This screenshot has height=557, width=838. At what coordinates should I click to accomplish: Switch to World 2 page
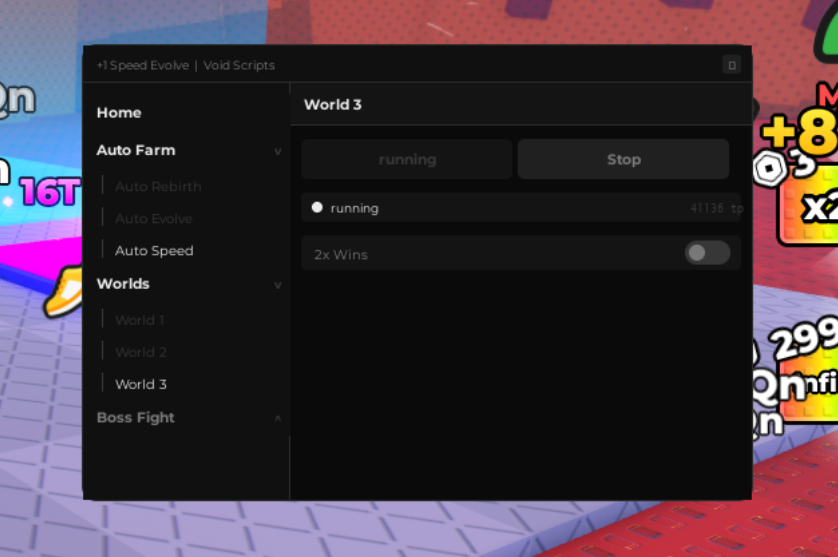(141, 352)
